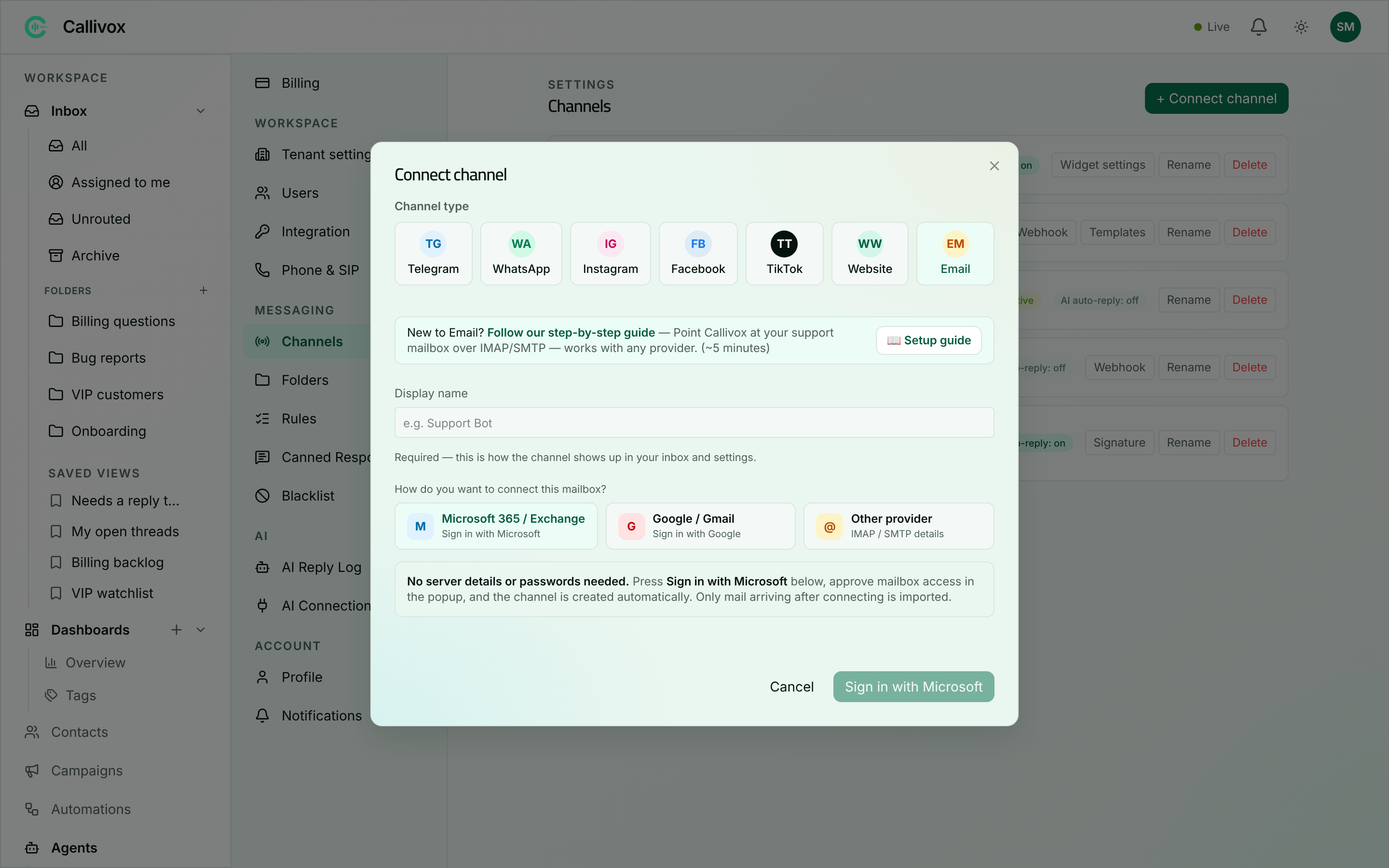
Task: Toggle the light/dark theme sun icon
Action: tap(1301, 27)
